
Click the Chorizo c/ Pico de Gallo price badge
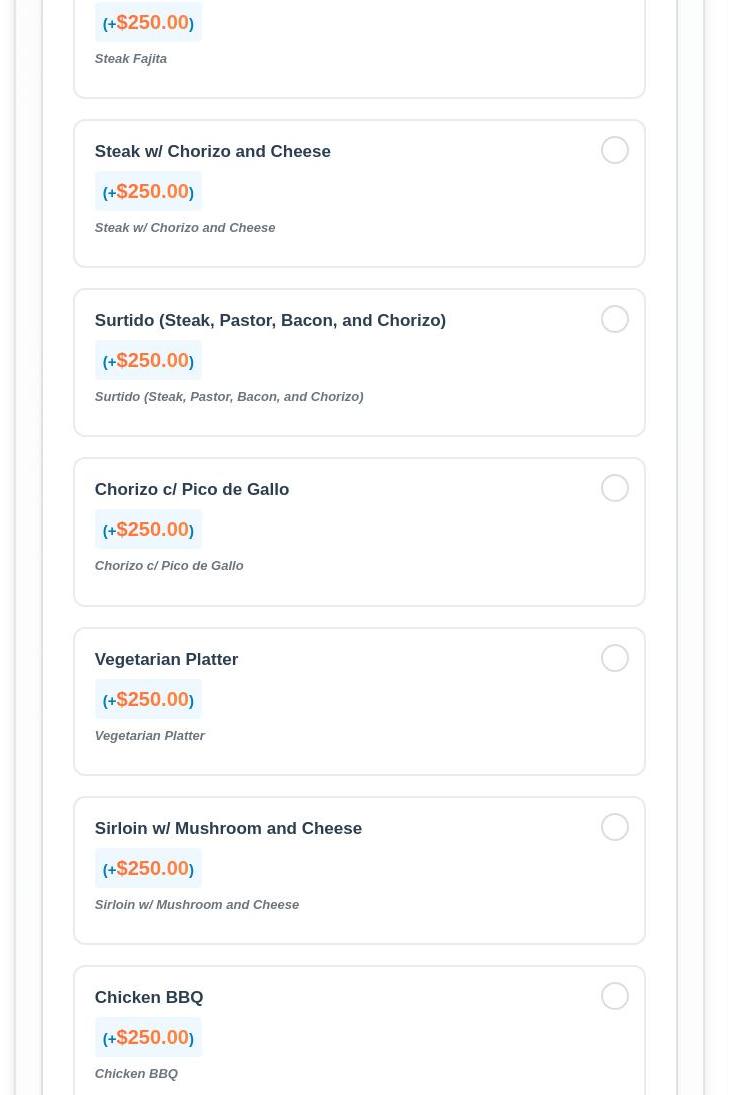click(x=148, y=529)
